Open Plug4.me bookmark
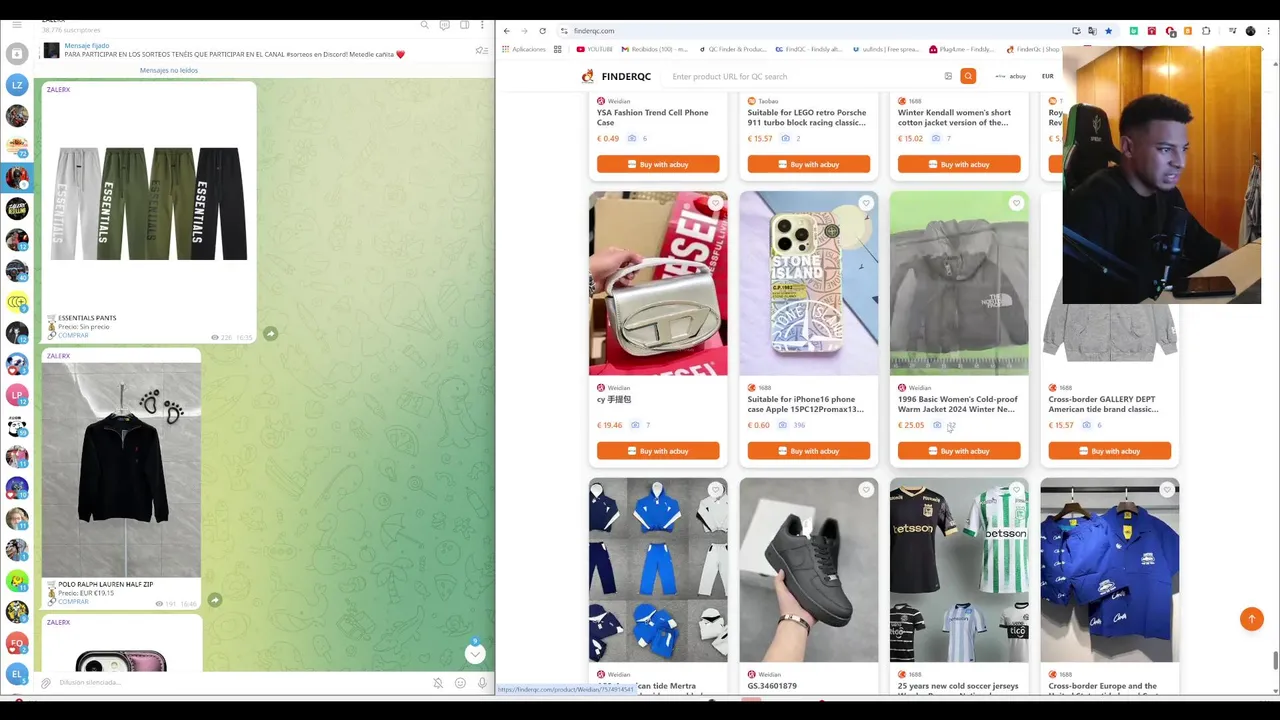 click(962, 49)
